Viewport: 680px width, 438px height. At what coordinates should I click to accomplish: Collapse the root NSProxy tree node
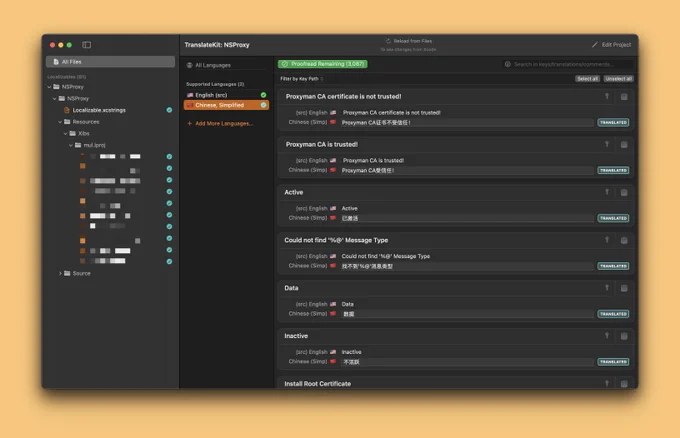[x=49, y=87]
